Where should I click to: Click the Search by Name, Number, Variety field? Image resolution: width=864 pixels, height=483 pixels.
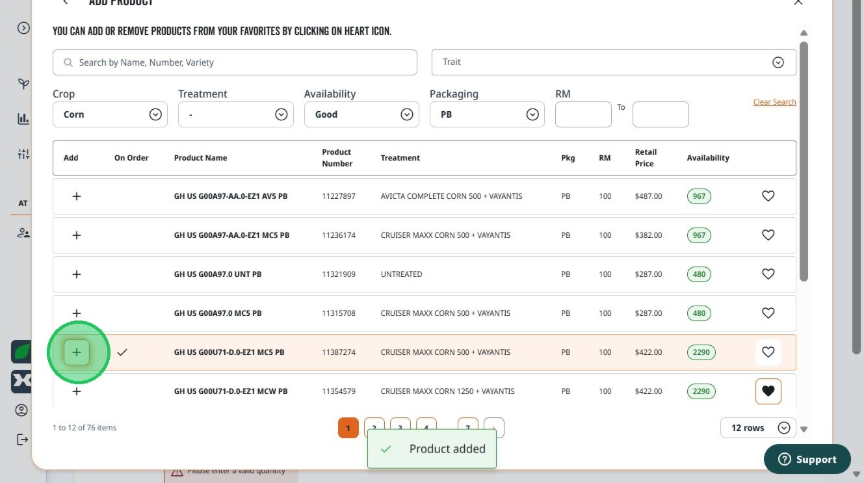pos(235,62)
